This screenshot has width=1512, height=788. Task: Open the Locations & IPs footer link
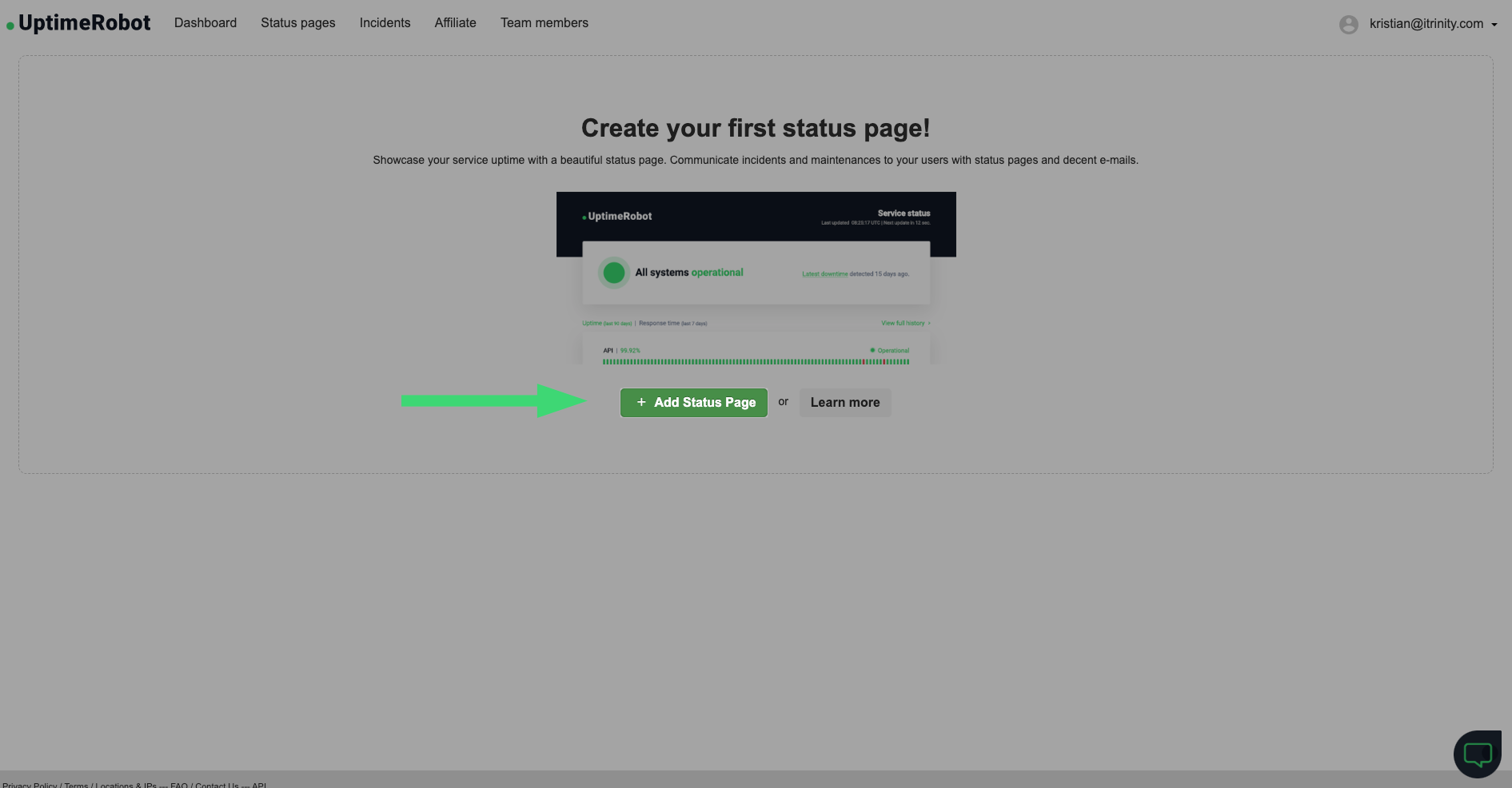(126, 785)
